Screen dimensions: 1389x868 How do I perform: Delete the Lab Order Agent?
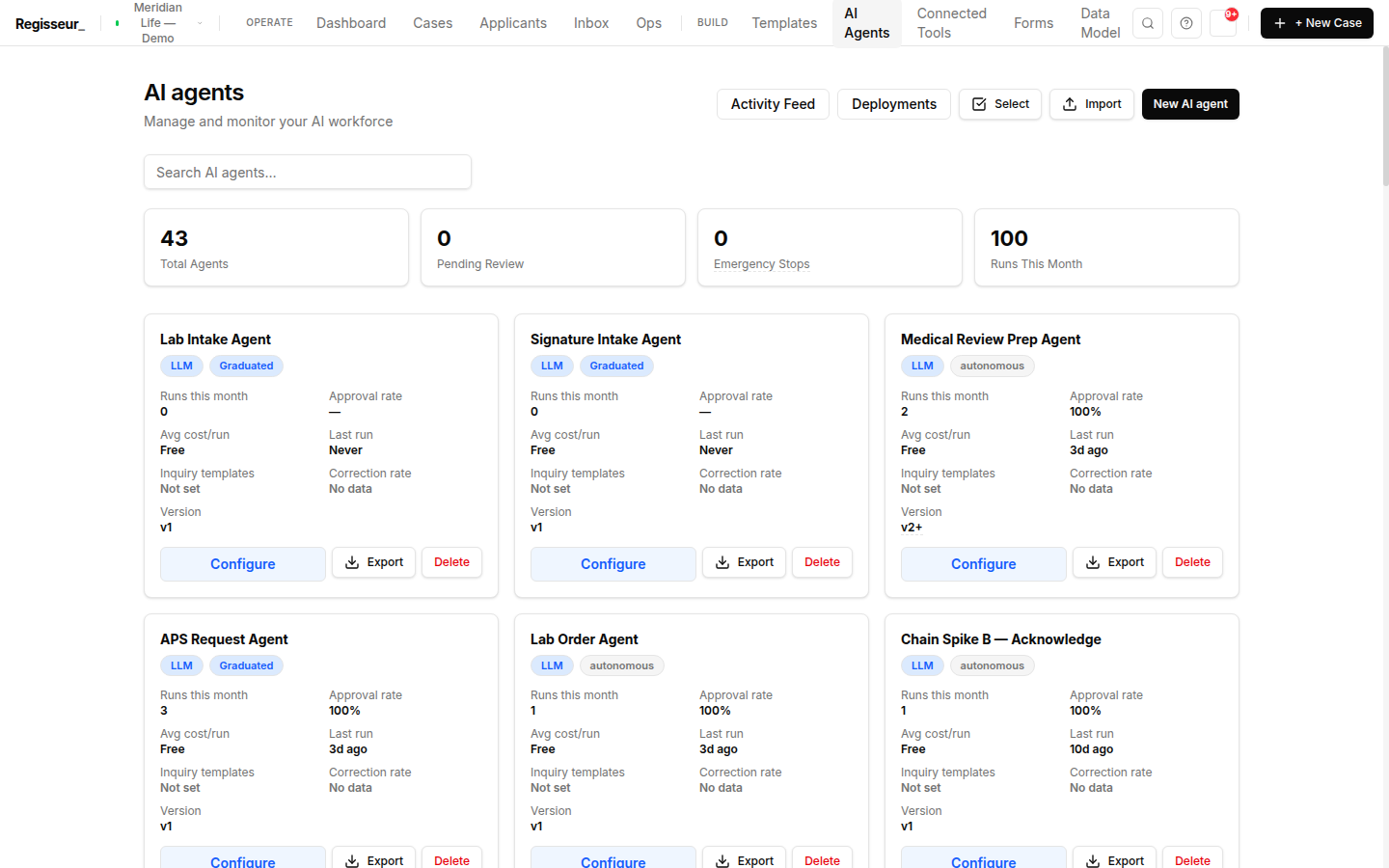tap(822, 858)
